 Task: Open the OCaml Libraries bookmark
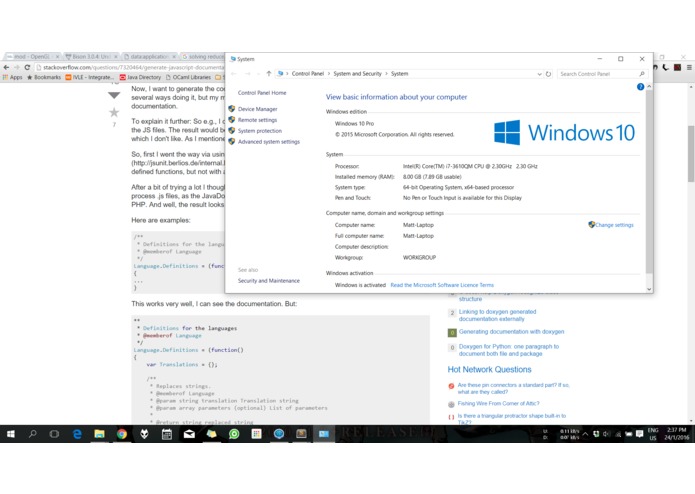188,77
